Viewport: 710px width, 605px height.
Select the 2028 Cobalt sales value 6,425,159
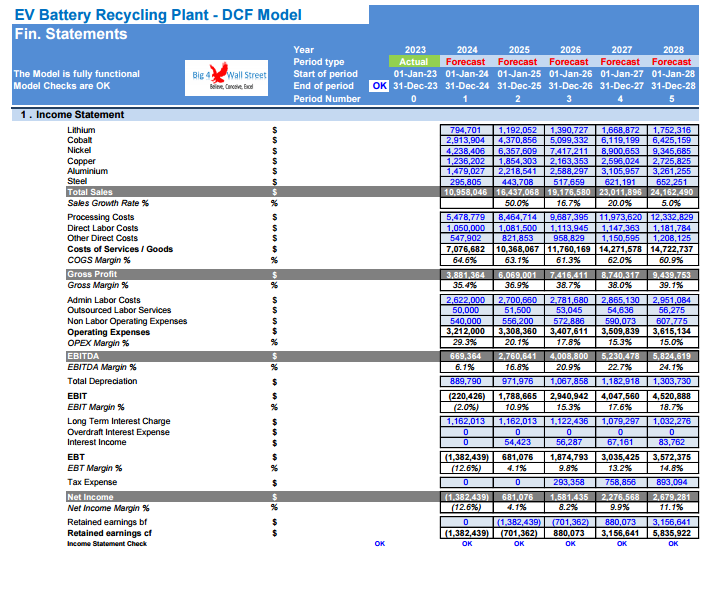(x=672, y=140)
